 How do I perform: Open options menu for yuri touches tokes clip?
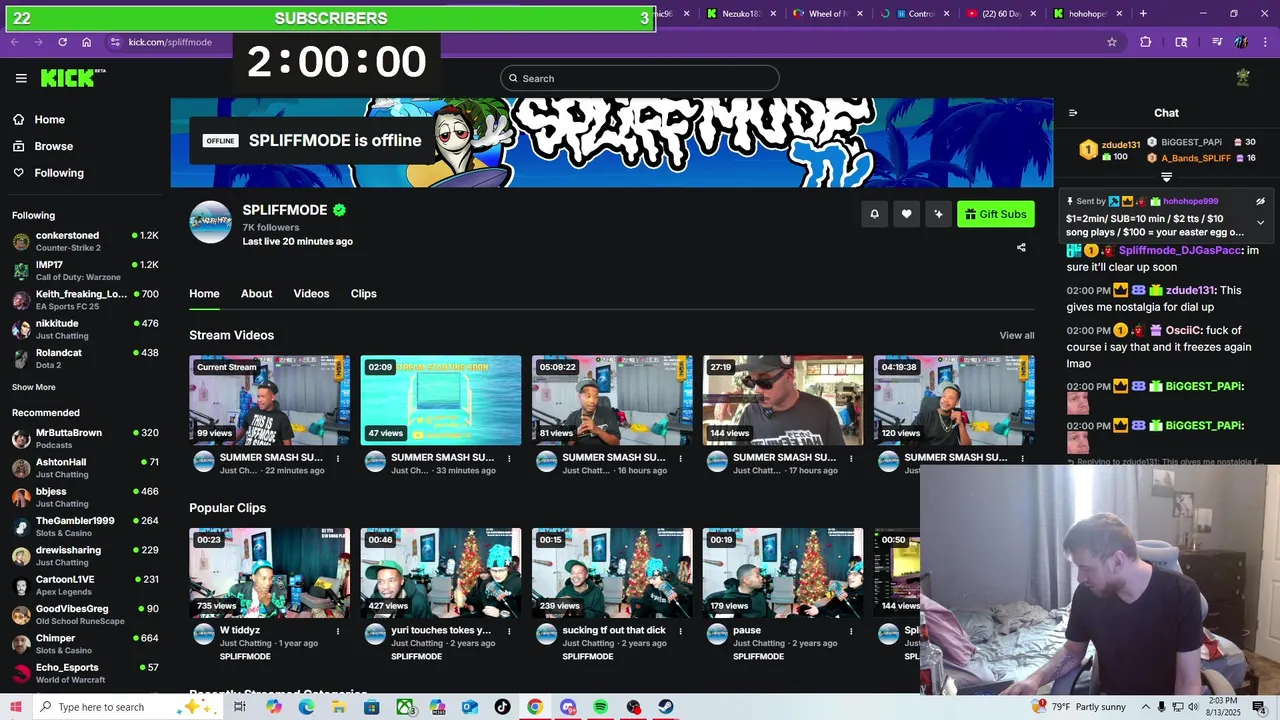[x=509, y=631]
